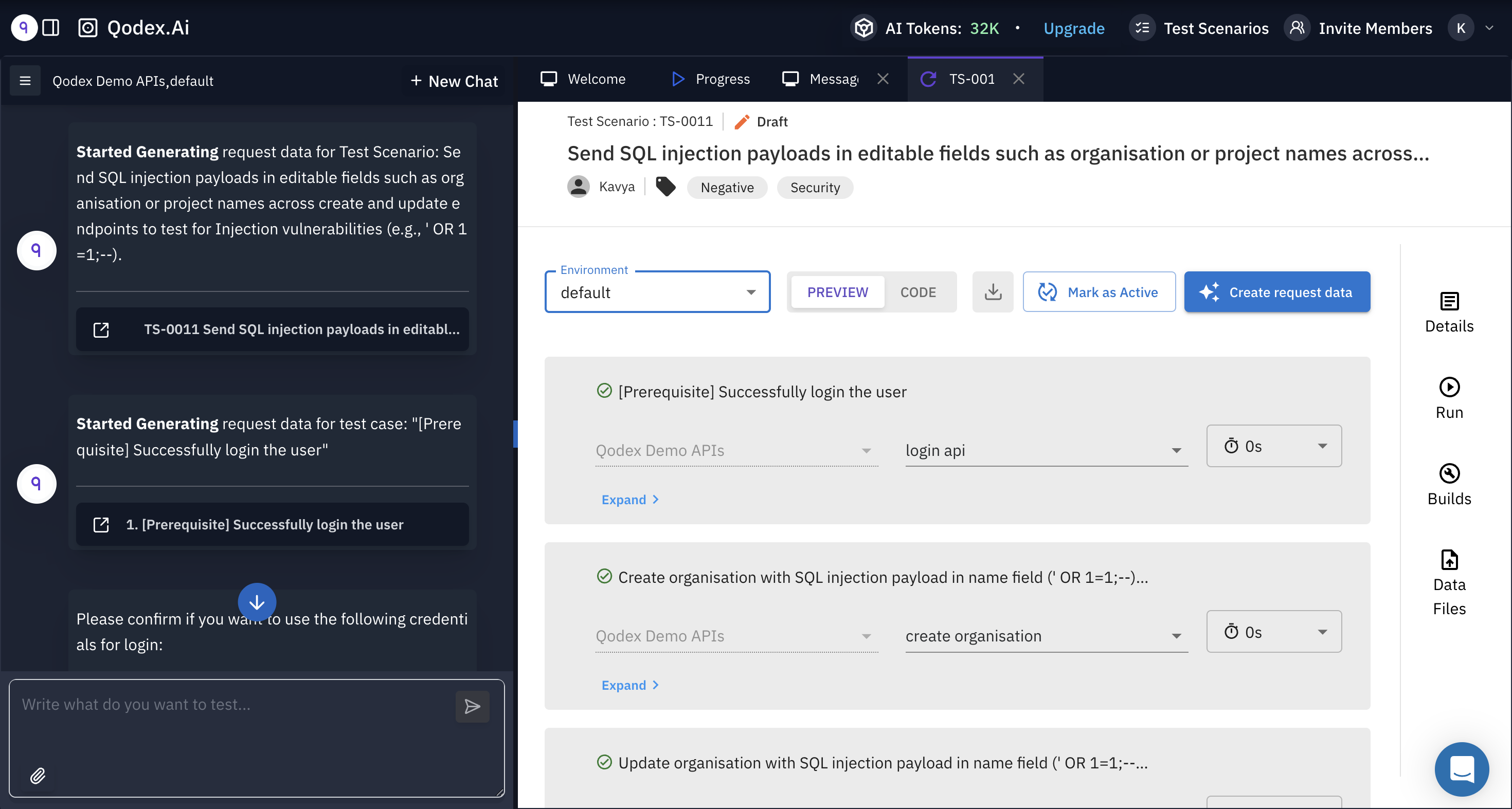Switch view to CODE
The height and width of the screenshot is (809, 1512).
pyautogui.click(x=918, y=292)
